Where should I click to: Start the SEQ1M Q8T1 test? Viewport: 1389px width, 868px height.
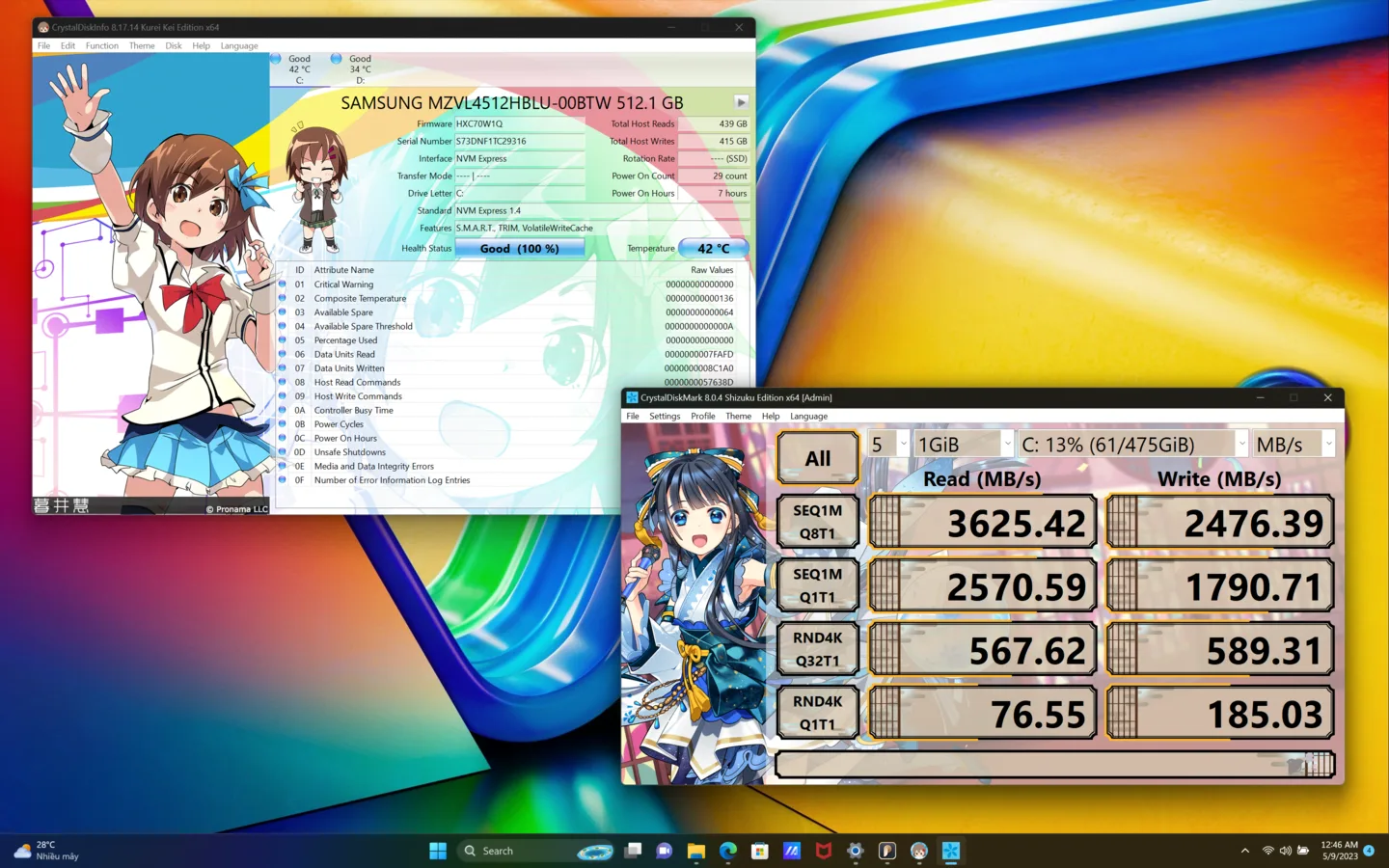pyautogui.click(x=817, y=522)
